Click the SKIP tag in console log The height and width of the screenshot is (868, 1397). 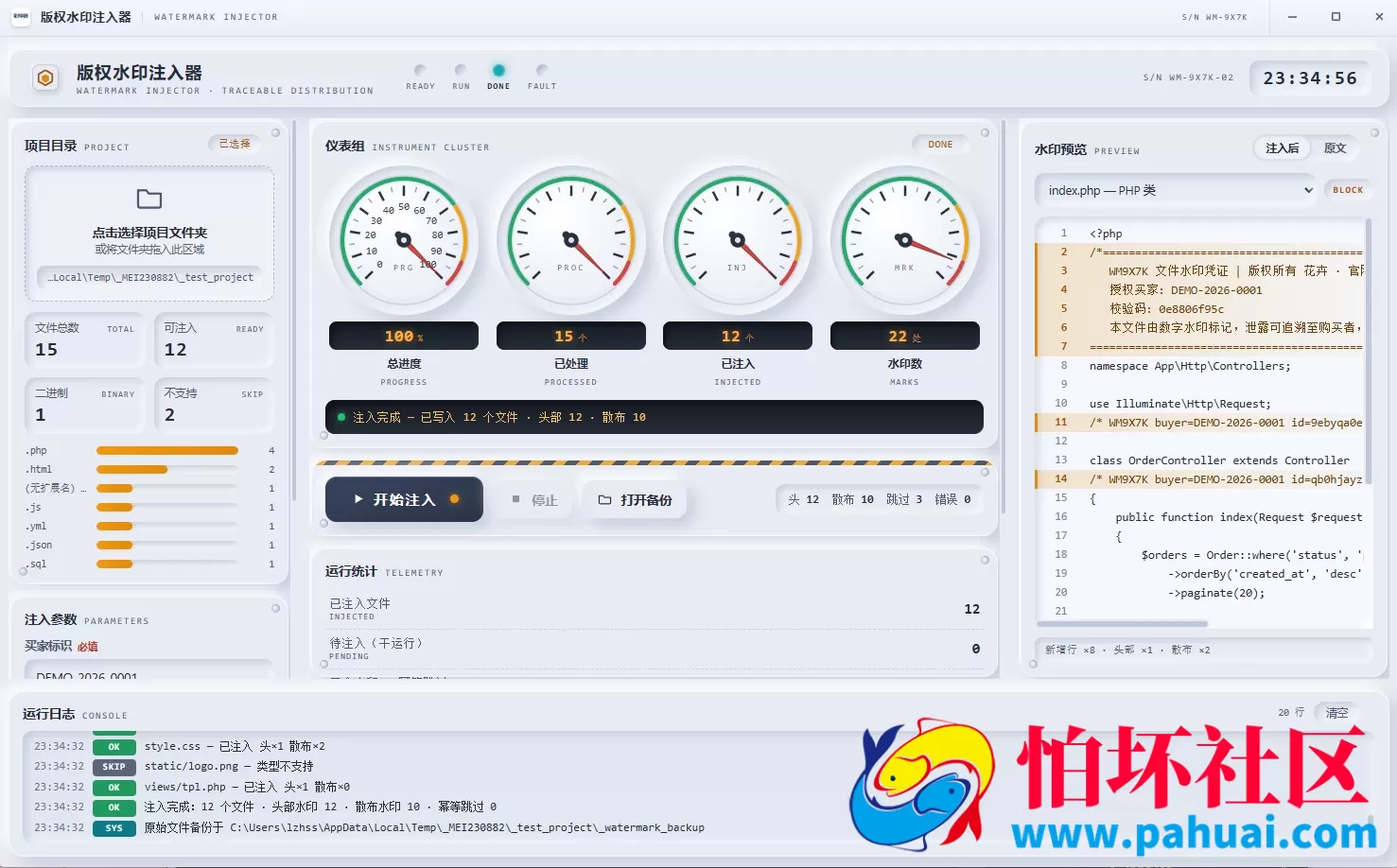click(x=114, y=767)
